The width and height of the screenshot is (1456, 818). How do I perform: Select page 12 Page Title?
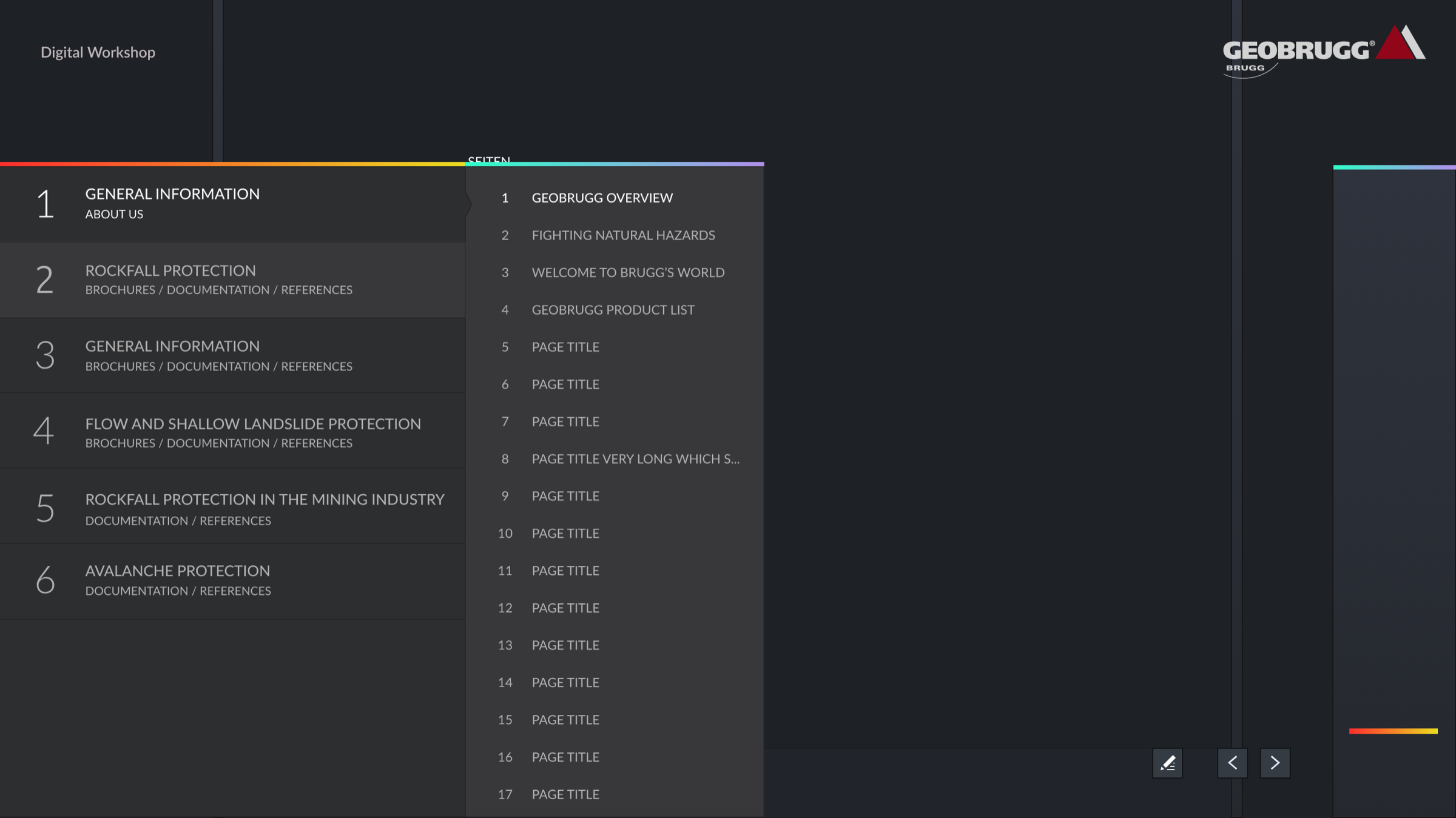point(615,608)
